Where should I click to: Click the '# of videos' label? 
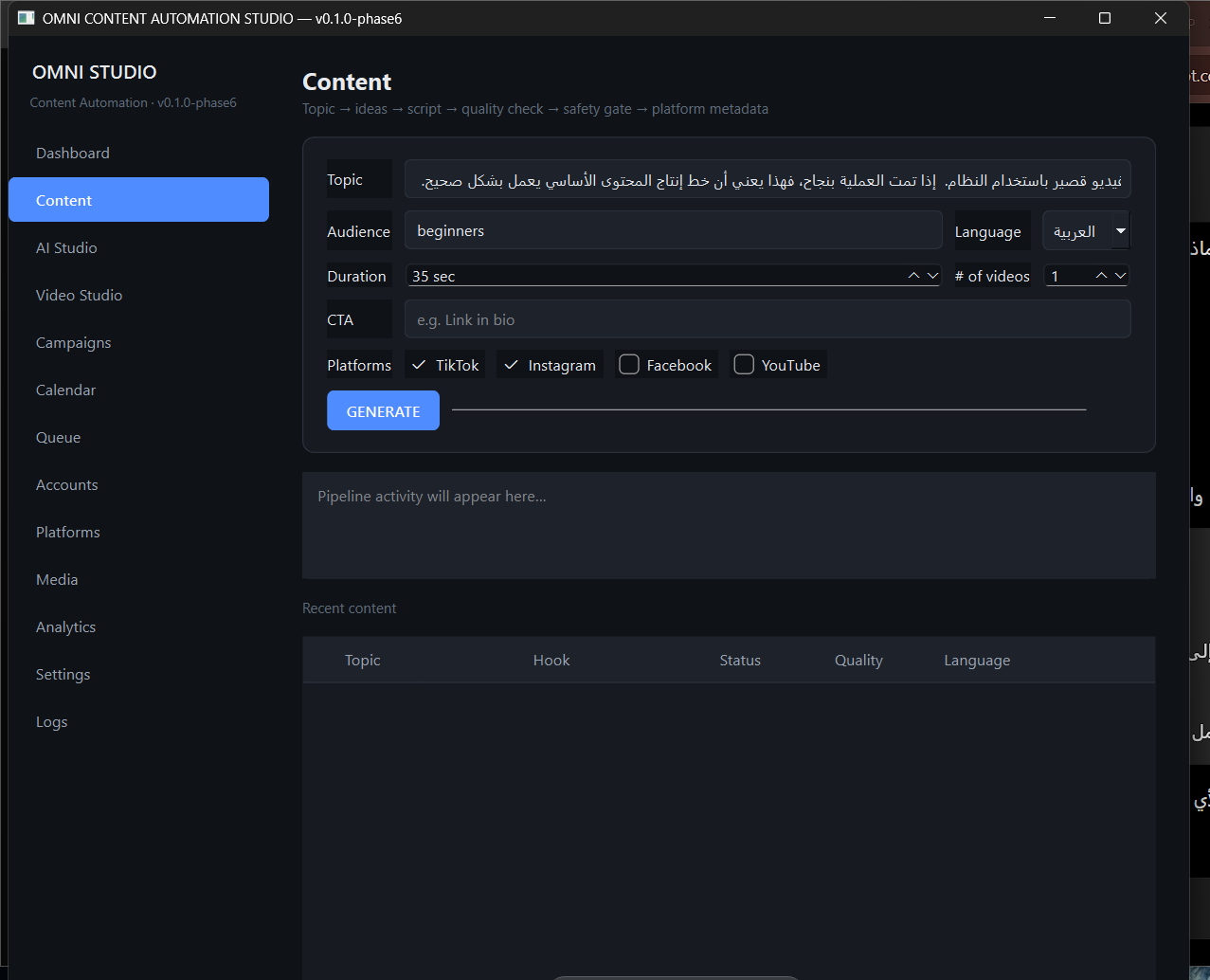992,276
